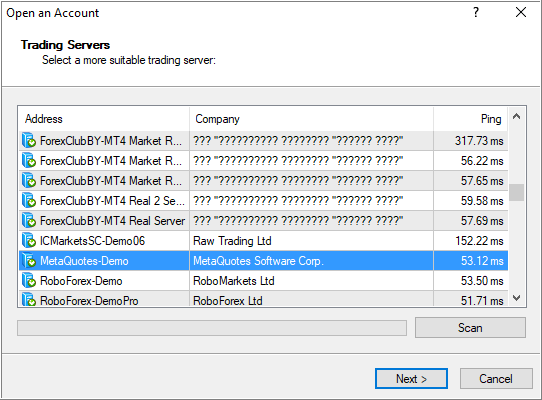Select RoboForex-DemoPro server name

[89, 300]
